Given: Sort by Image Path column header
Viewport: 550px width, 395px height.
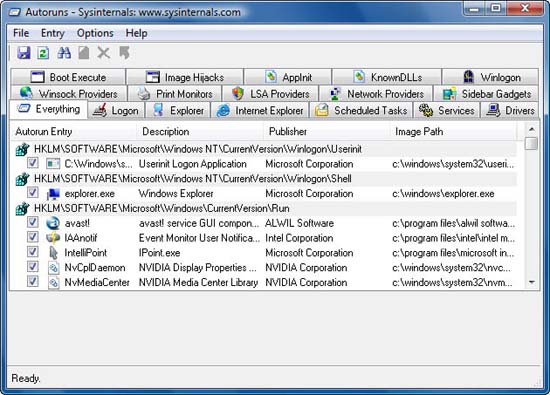Looking at the screenshot, I should click(453, 132).
